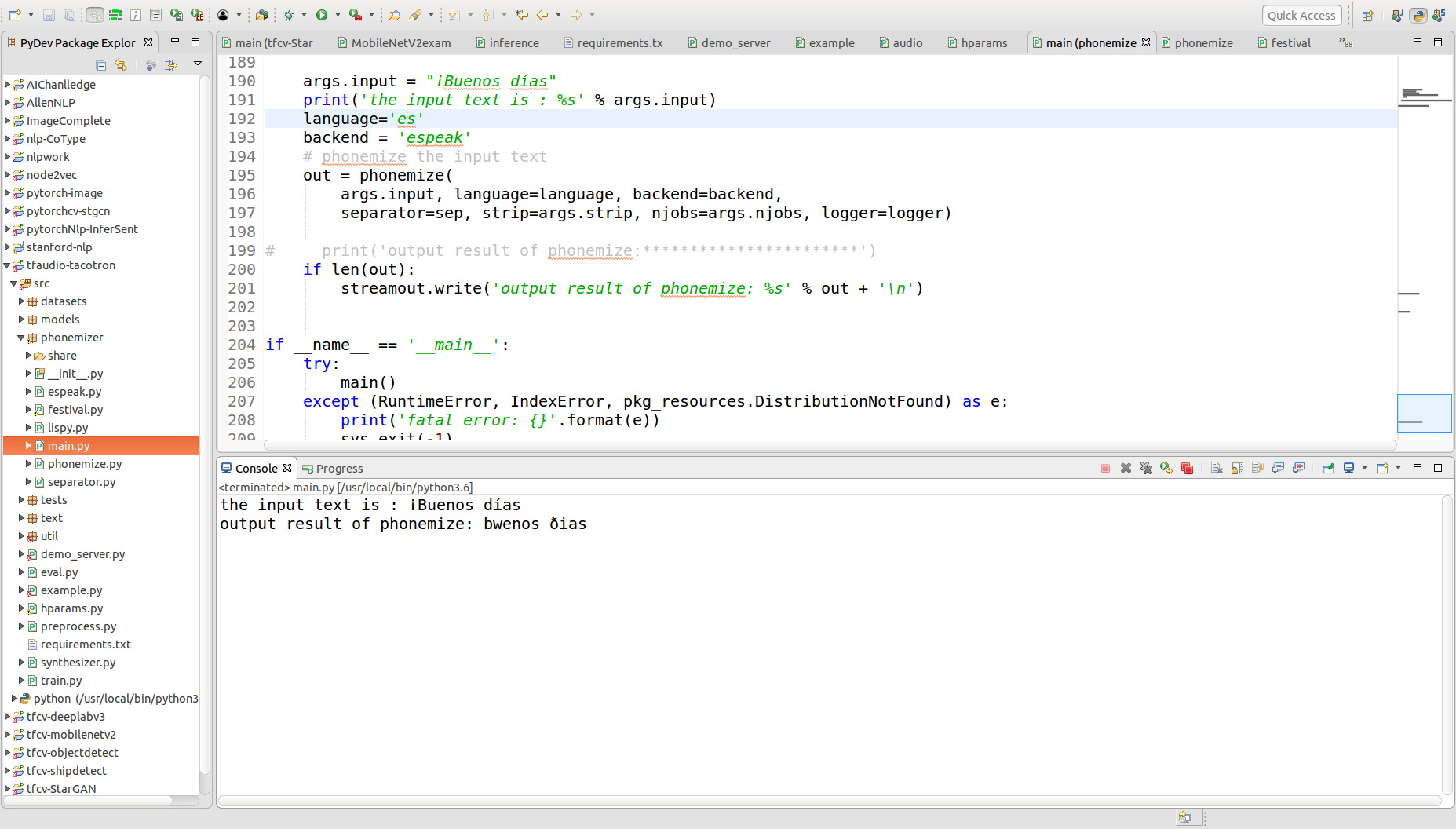Toggle Scroll Lock in the Console
Viewport: 1456px width, 829px height.
pos(1237,469)
